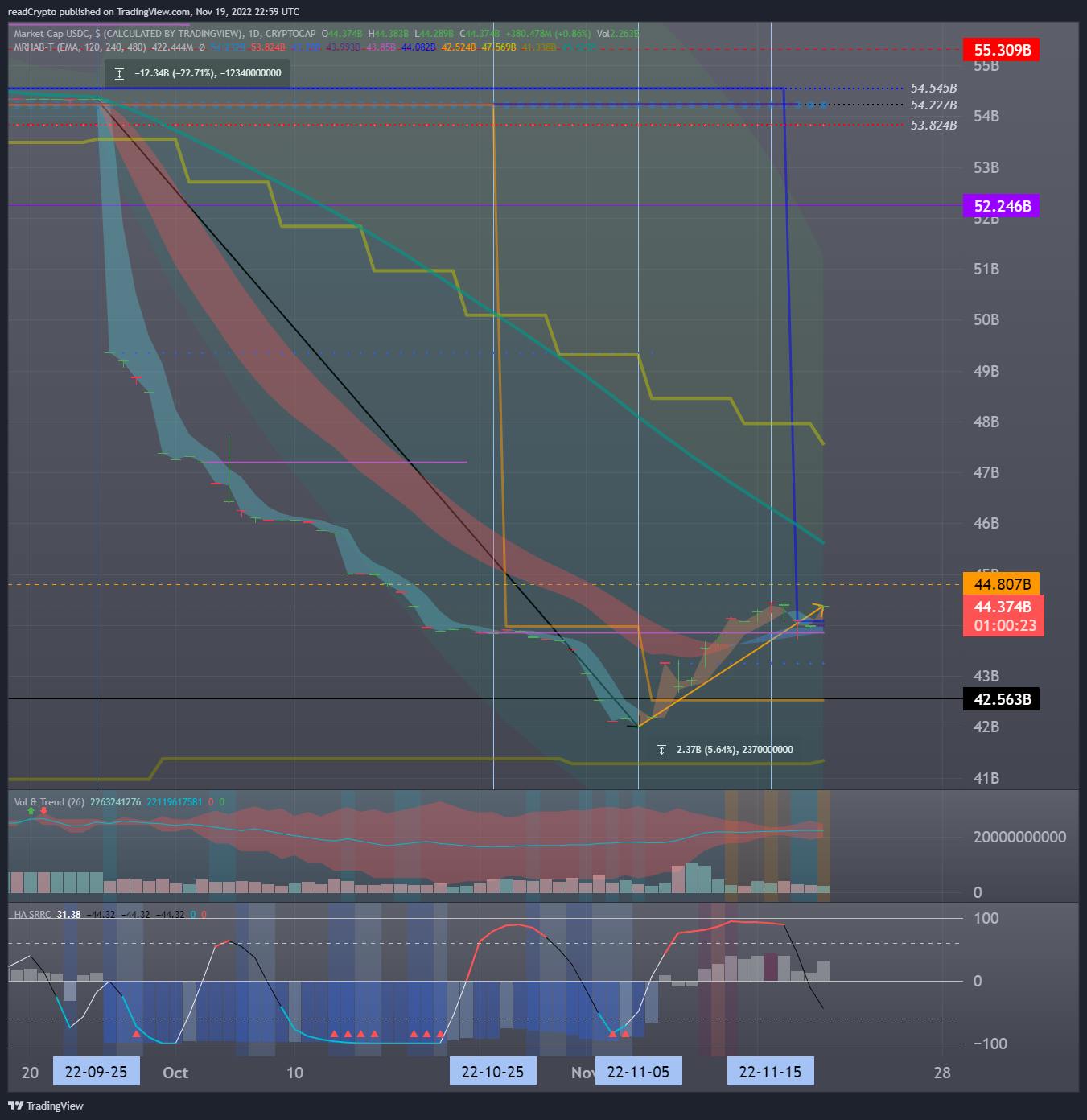Click the 48B price axis label
This screenshot has width=1087, height=1120.
point(986,422)
